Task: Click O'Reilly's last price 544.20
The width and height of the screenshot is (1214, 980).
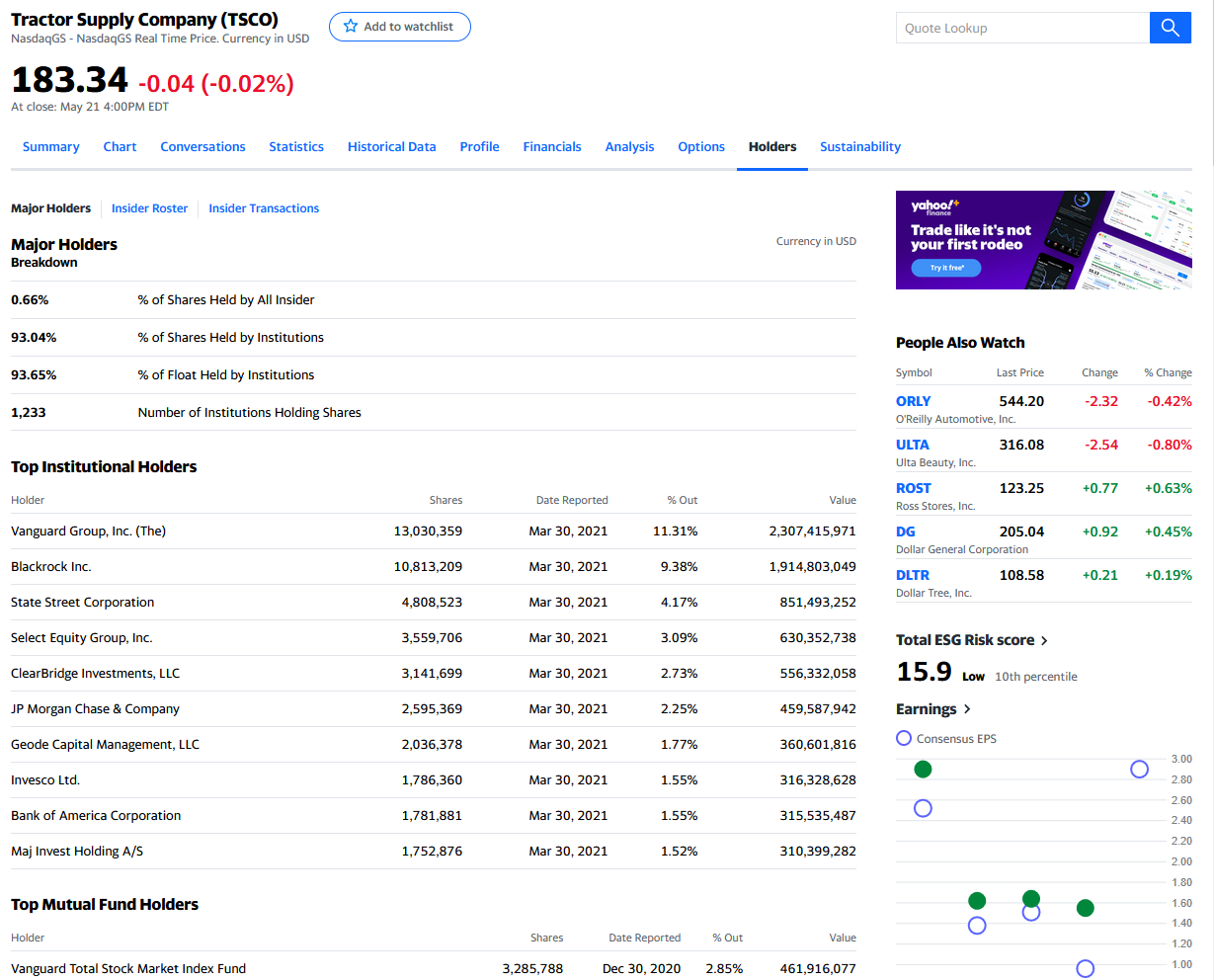Action: click(1021, 401)
